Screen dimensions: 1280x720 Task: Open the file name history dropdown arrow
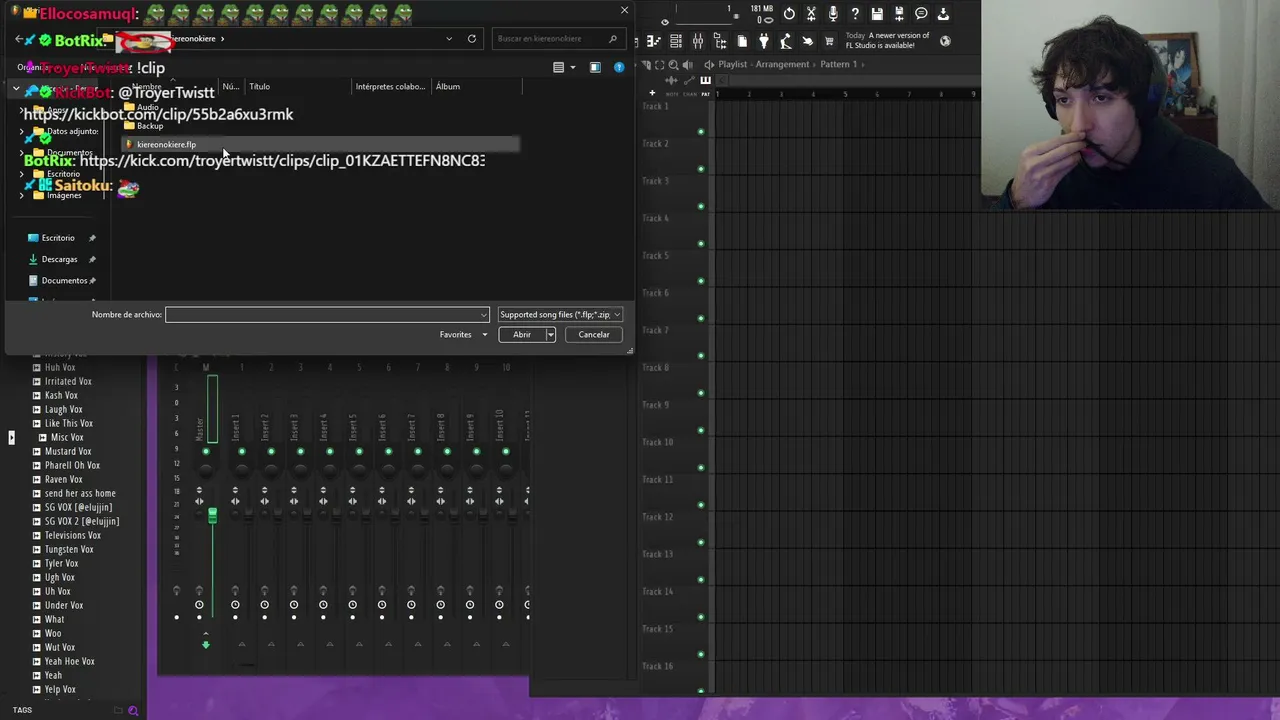point(484,315)
